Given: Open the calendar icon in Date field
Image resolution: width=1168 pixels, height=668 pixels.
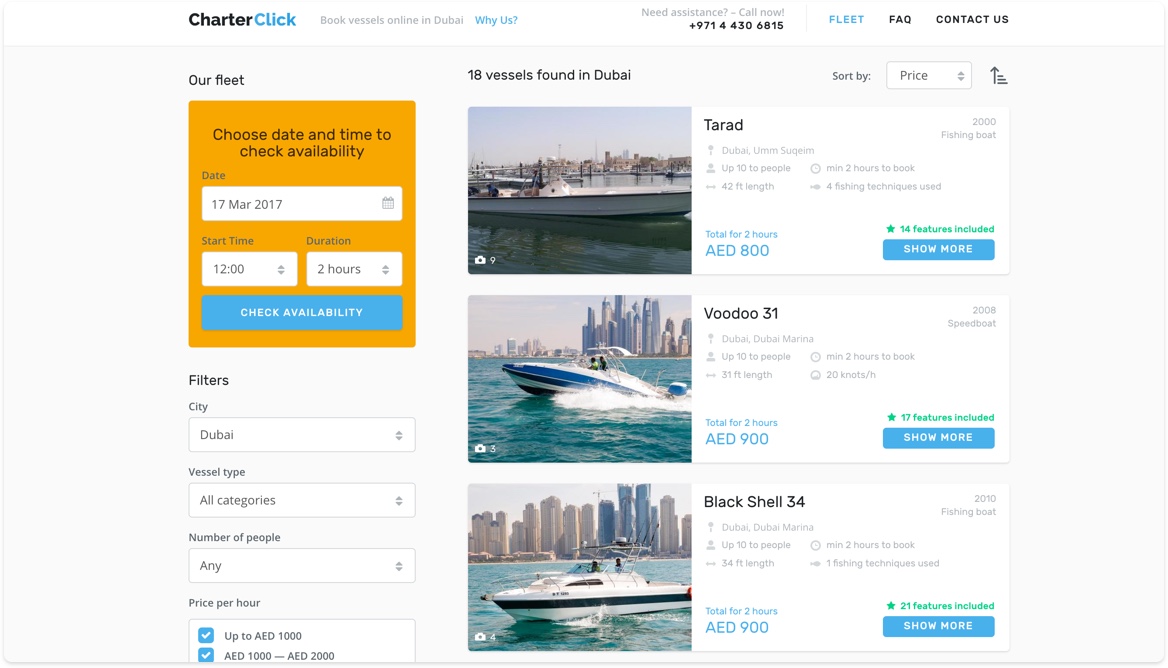Looking at the screenshot, I should (388, 203).
